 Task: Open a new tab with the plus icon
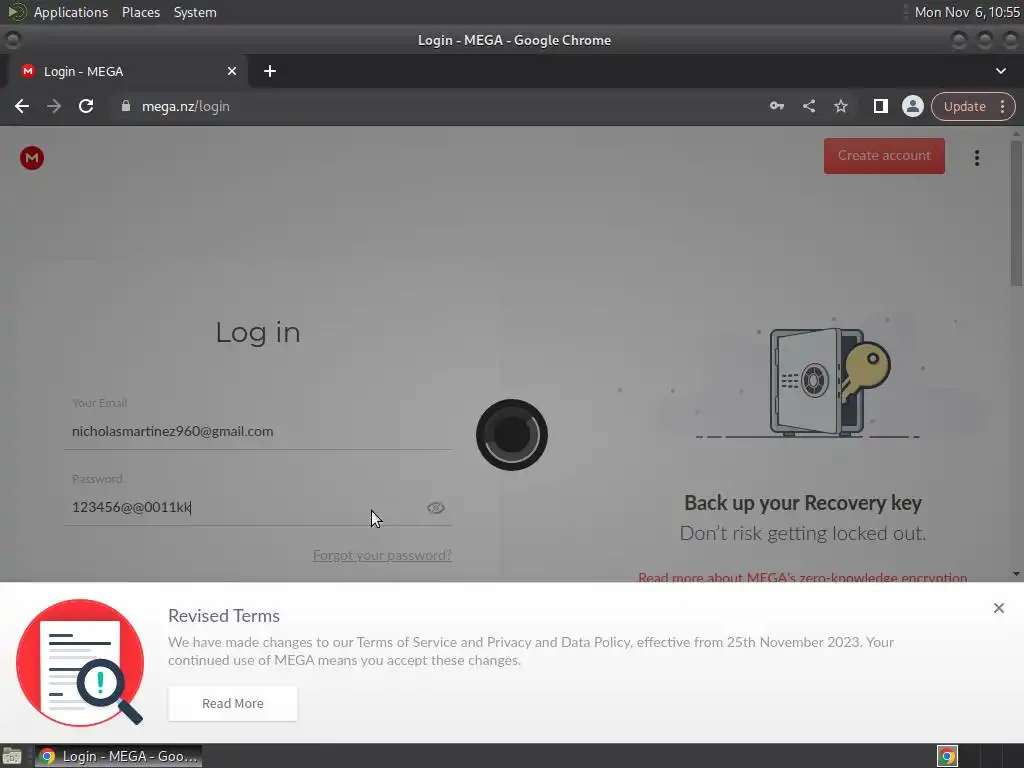click(270, 71)
